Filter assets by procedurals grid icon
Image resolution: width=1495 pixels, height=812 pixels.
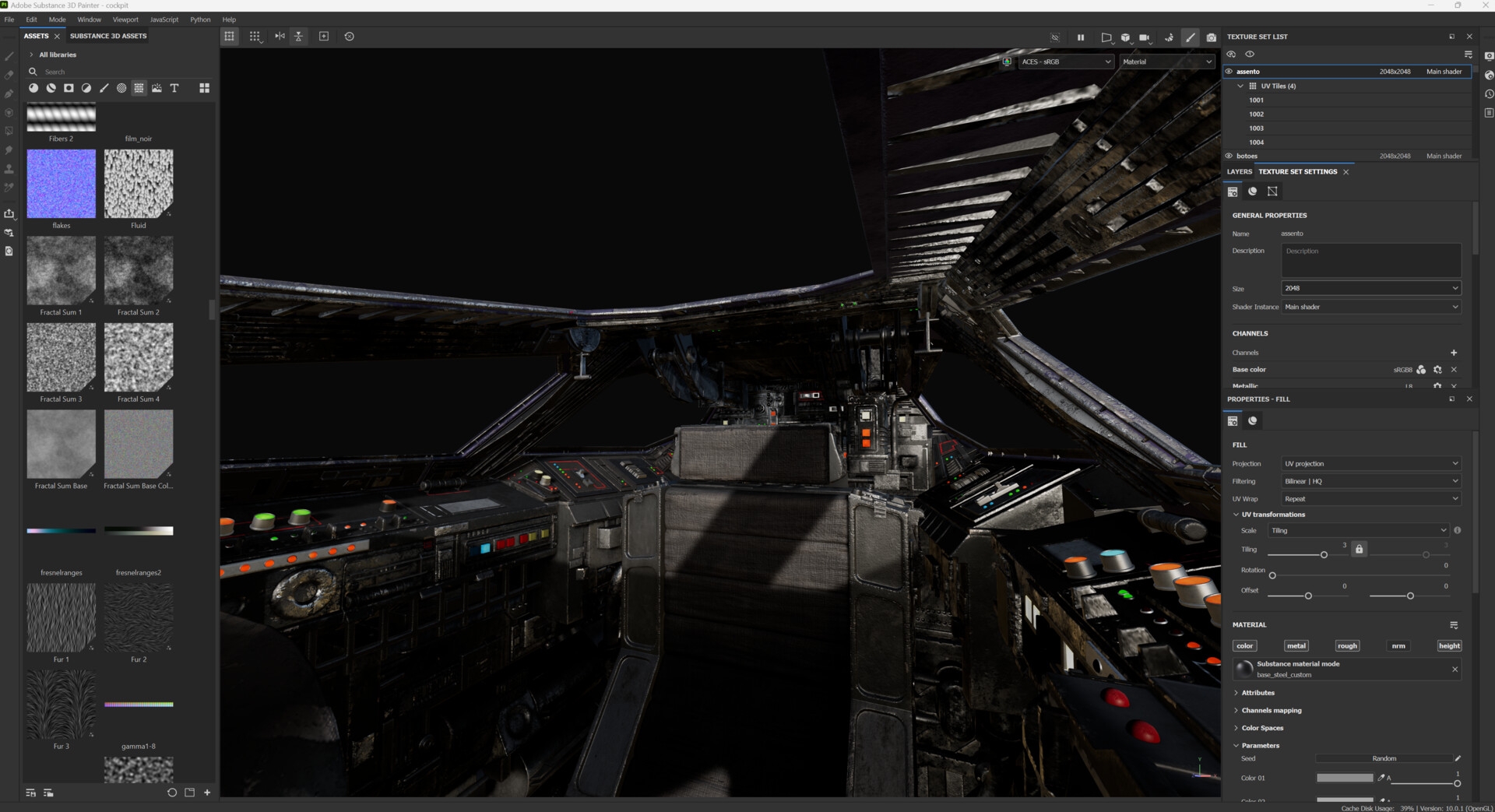coord(139,88)
